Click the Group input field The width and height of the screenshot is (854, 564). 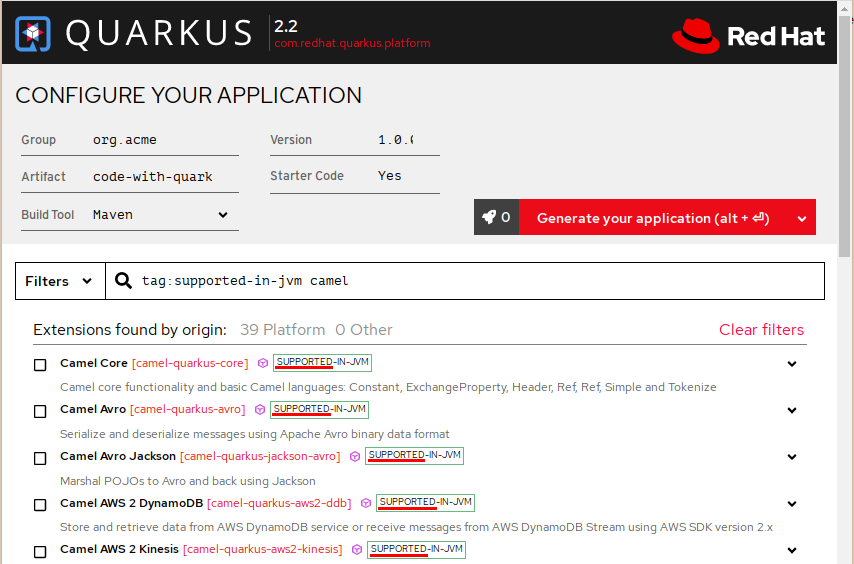coord(165,140)
